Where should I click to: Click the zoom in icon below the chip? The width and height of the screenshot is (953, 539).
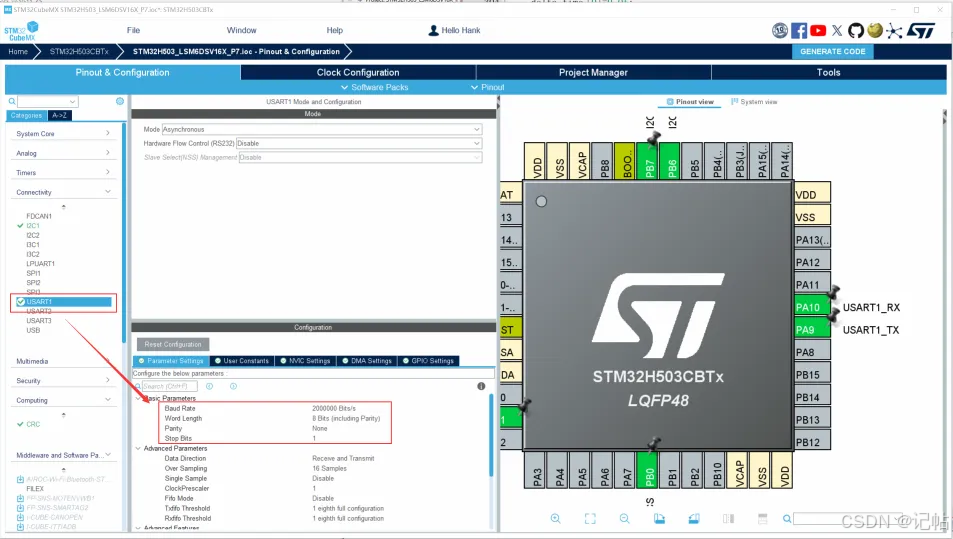556,518
